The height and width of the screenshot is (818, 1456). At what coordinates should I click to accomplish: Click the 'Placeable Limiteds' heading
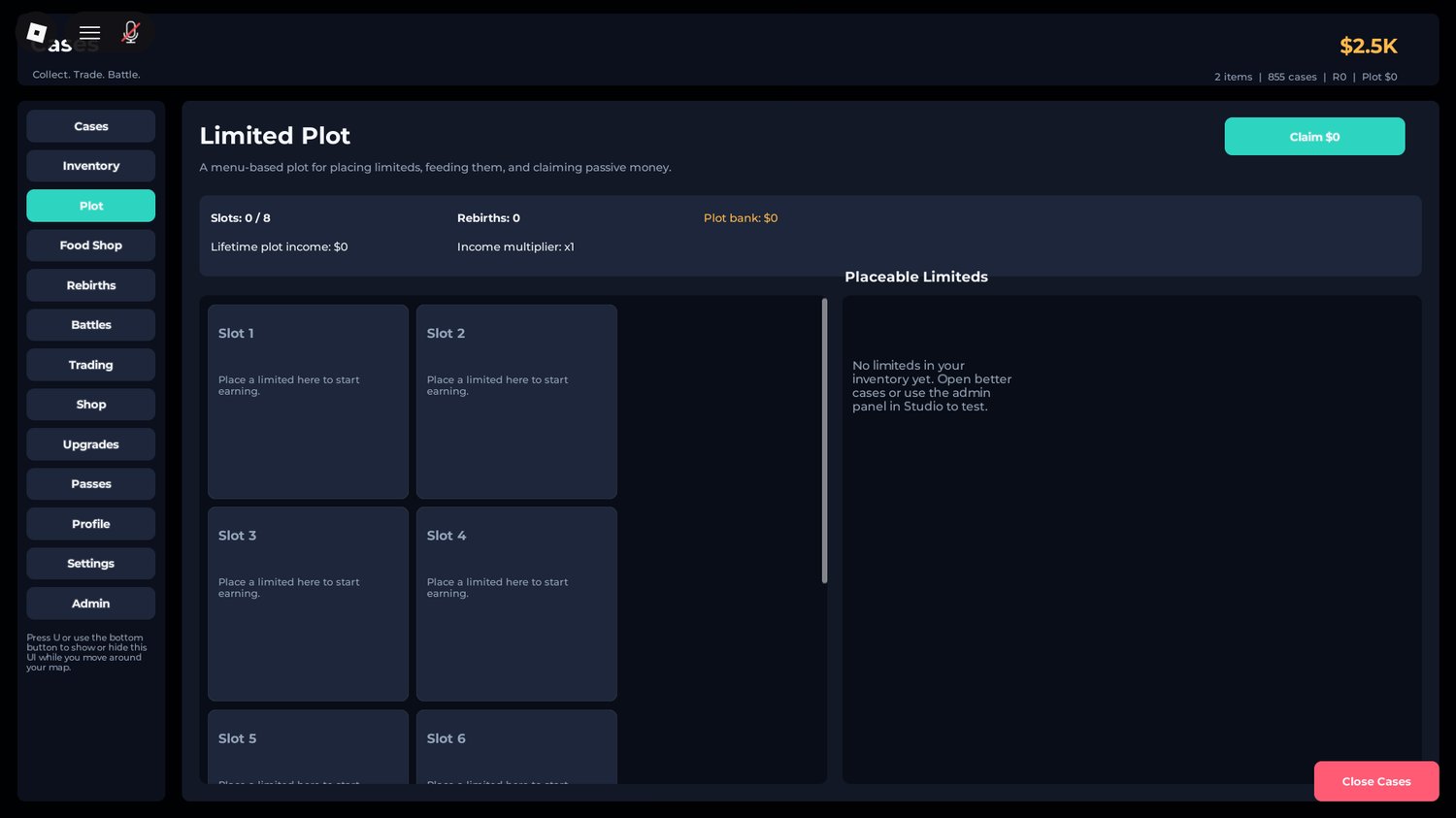[916, 277]
